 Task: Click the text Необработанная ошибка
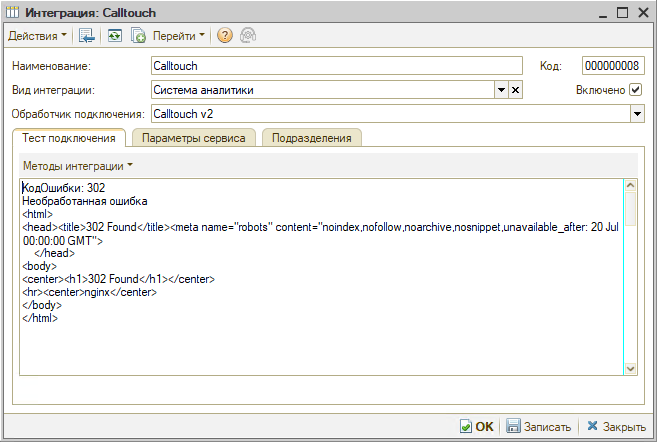coord(85,201)
